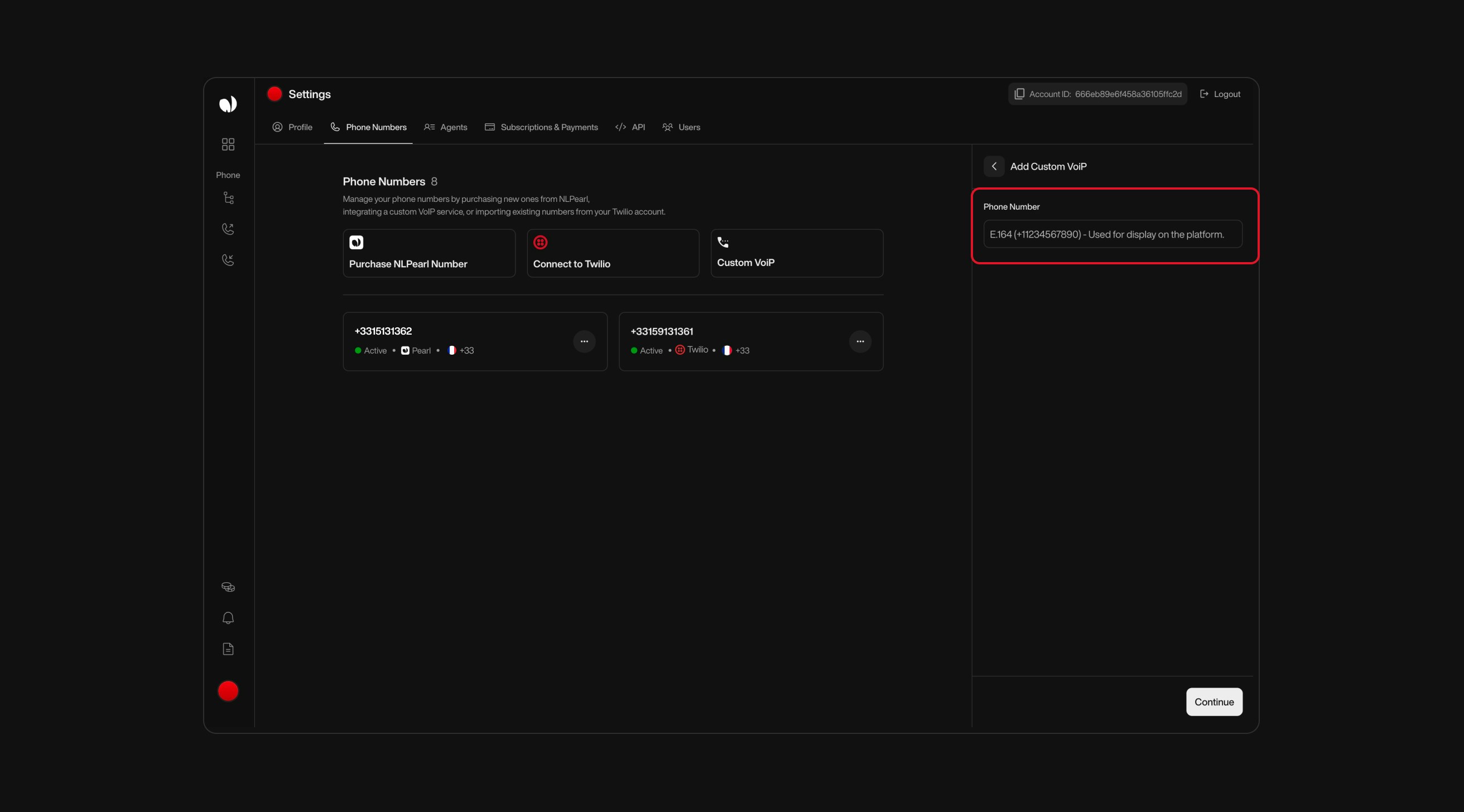Go back with the Add Custom VoiP chevron

point(994,167)
